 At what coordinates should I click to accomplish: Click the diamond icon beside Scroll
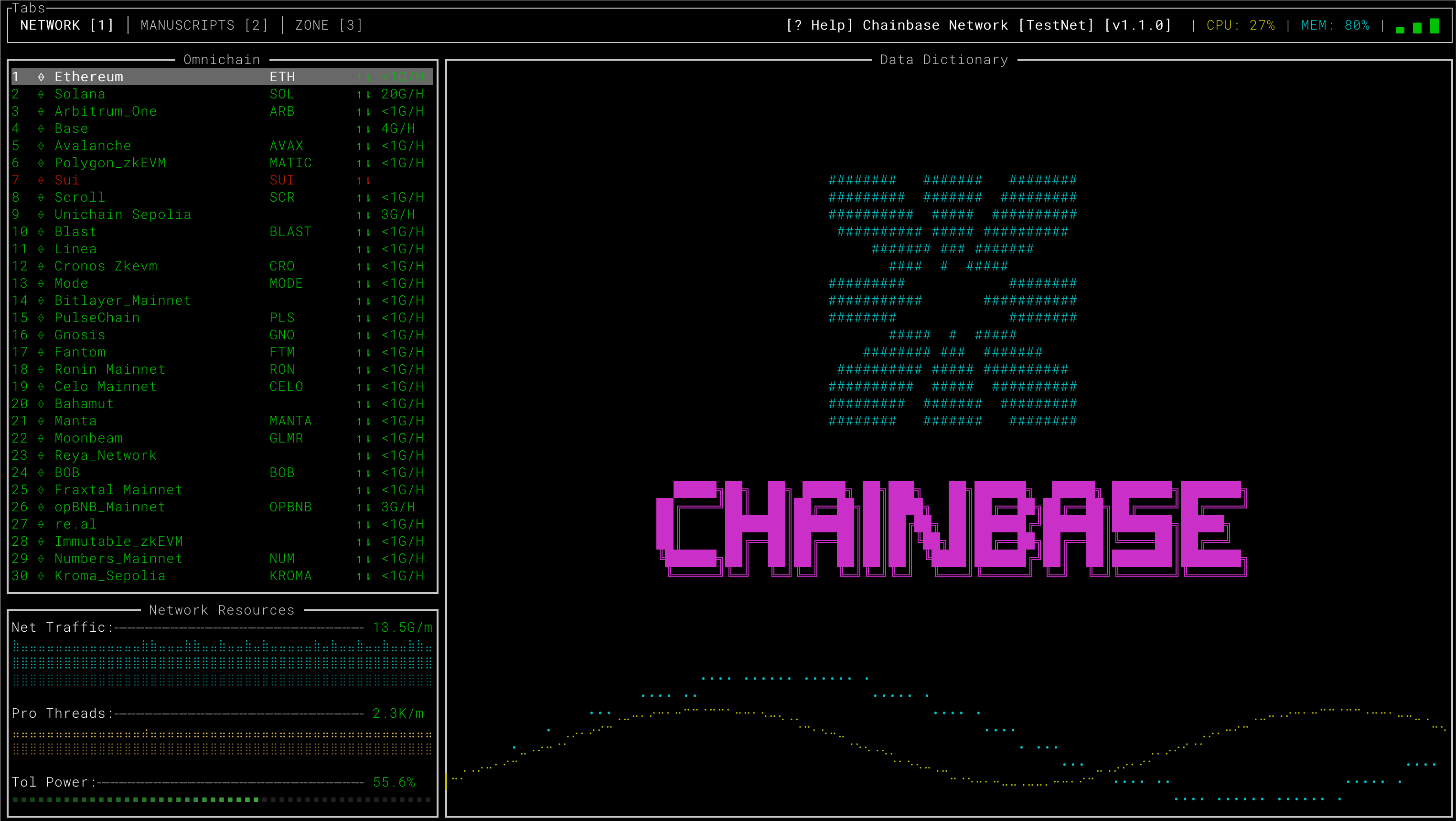pyautogui.click(x=41, y=197)
